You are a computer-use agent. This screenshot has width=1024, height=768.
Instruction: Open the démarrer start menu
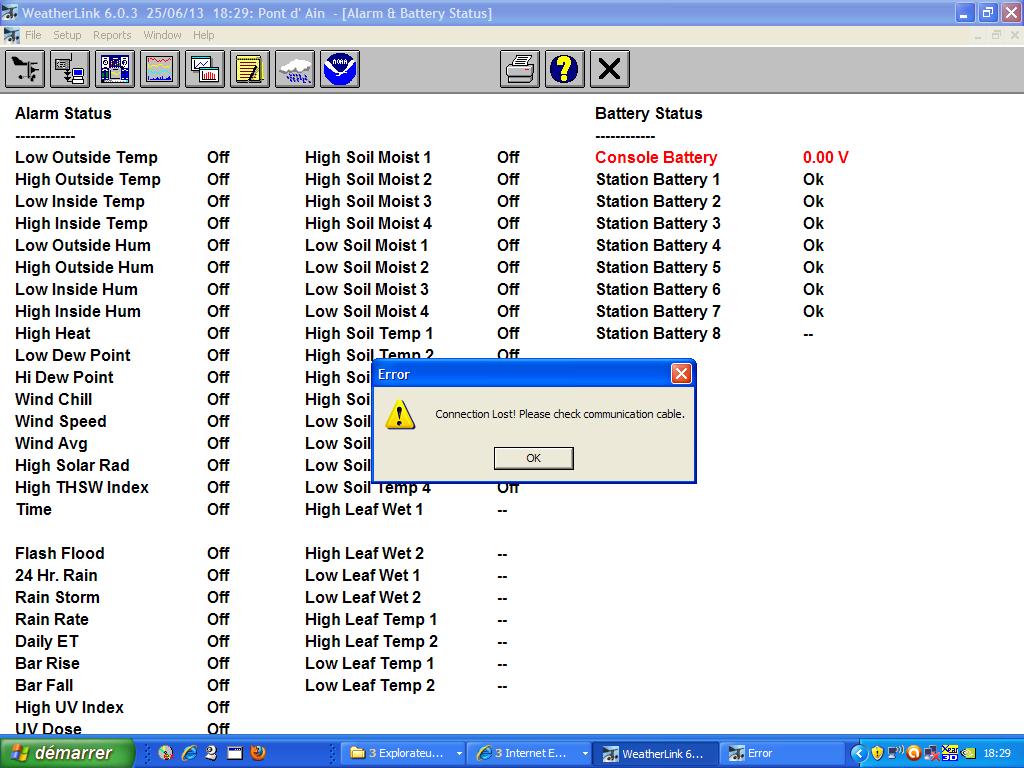(x=67, y=753)
